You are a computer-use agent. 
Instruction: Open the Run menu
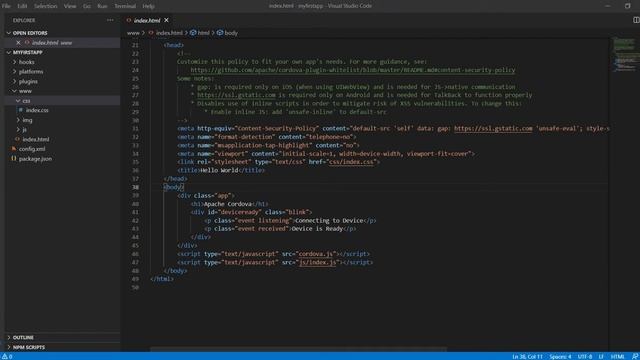[x=102, y=6]
